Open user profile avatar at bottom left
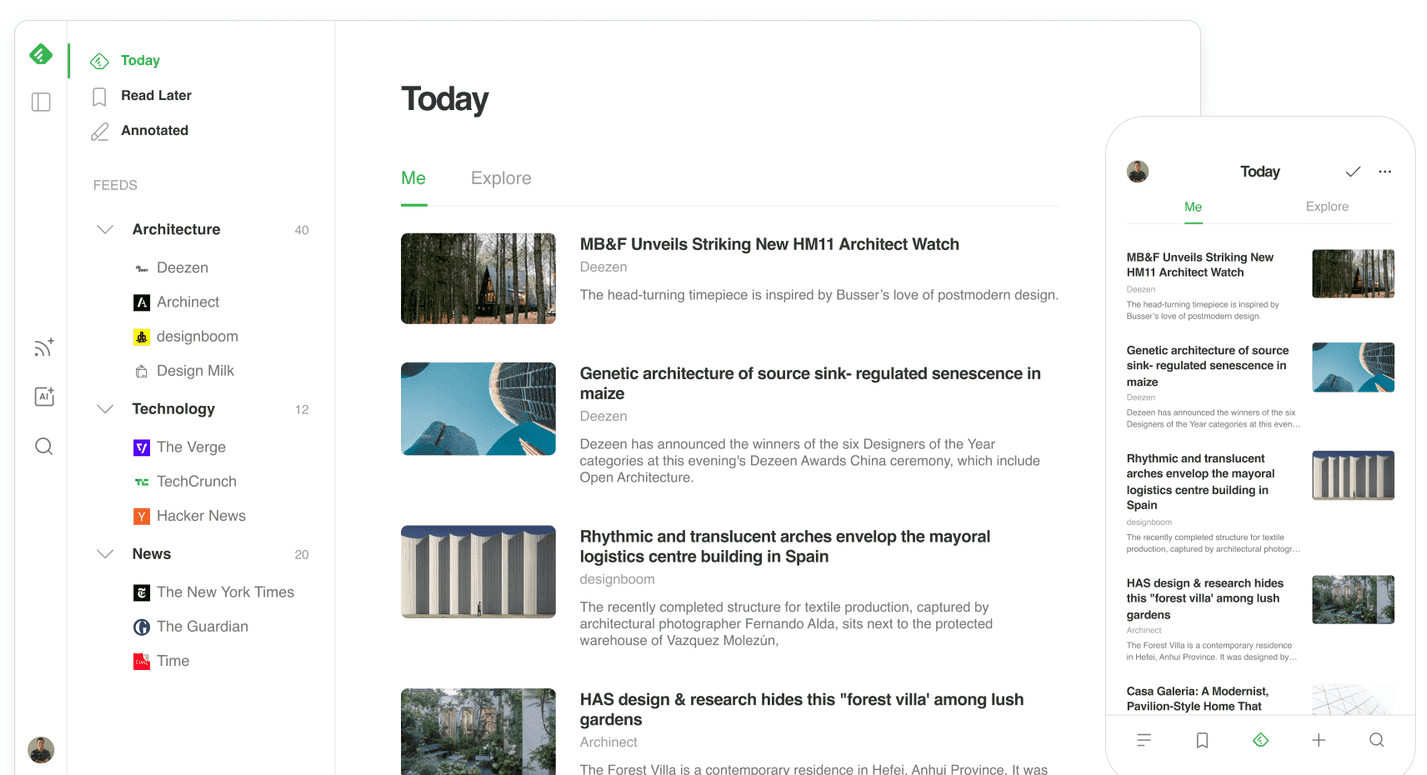Viewport: 1427px width, 775px height. coord(41,749)
